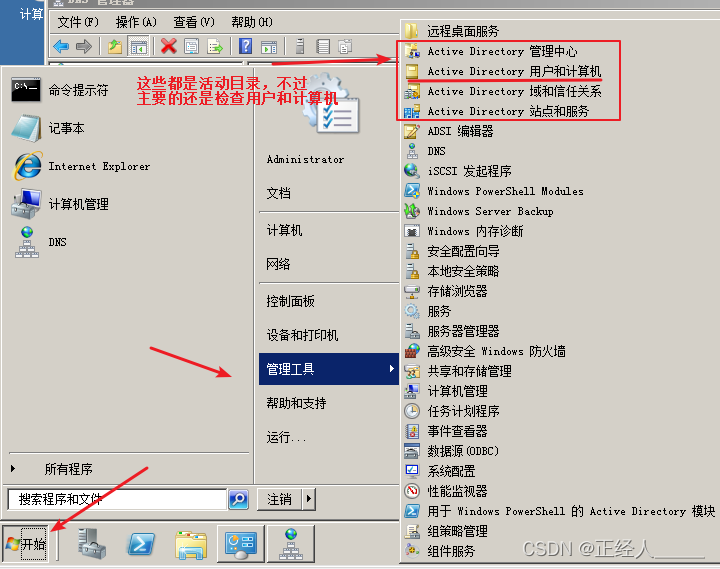This screenshot has width=720, height=569.
Task: Open 系统配置
Action: pos(440,471)
